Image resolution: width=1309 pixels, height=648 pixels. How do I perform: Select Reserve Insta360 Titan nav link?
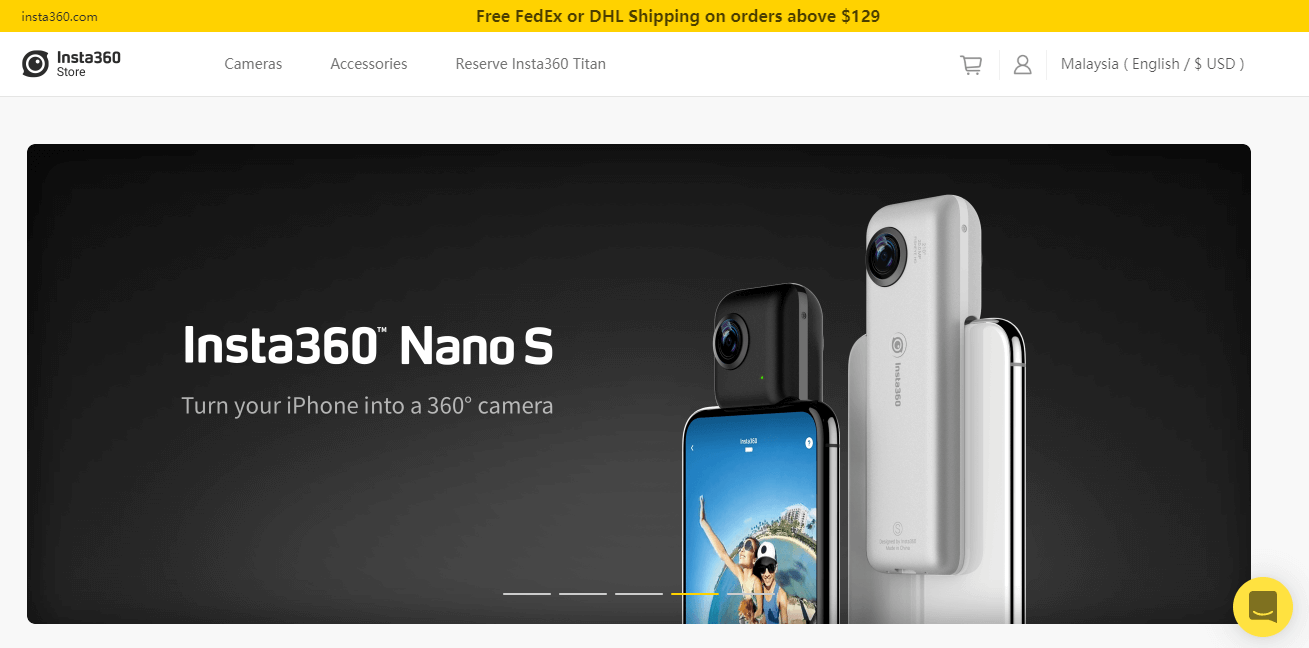coord(530,64)
